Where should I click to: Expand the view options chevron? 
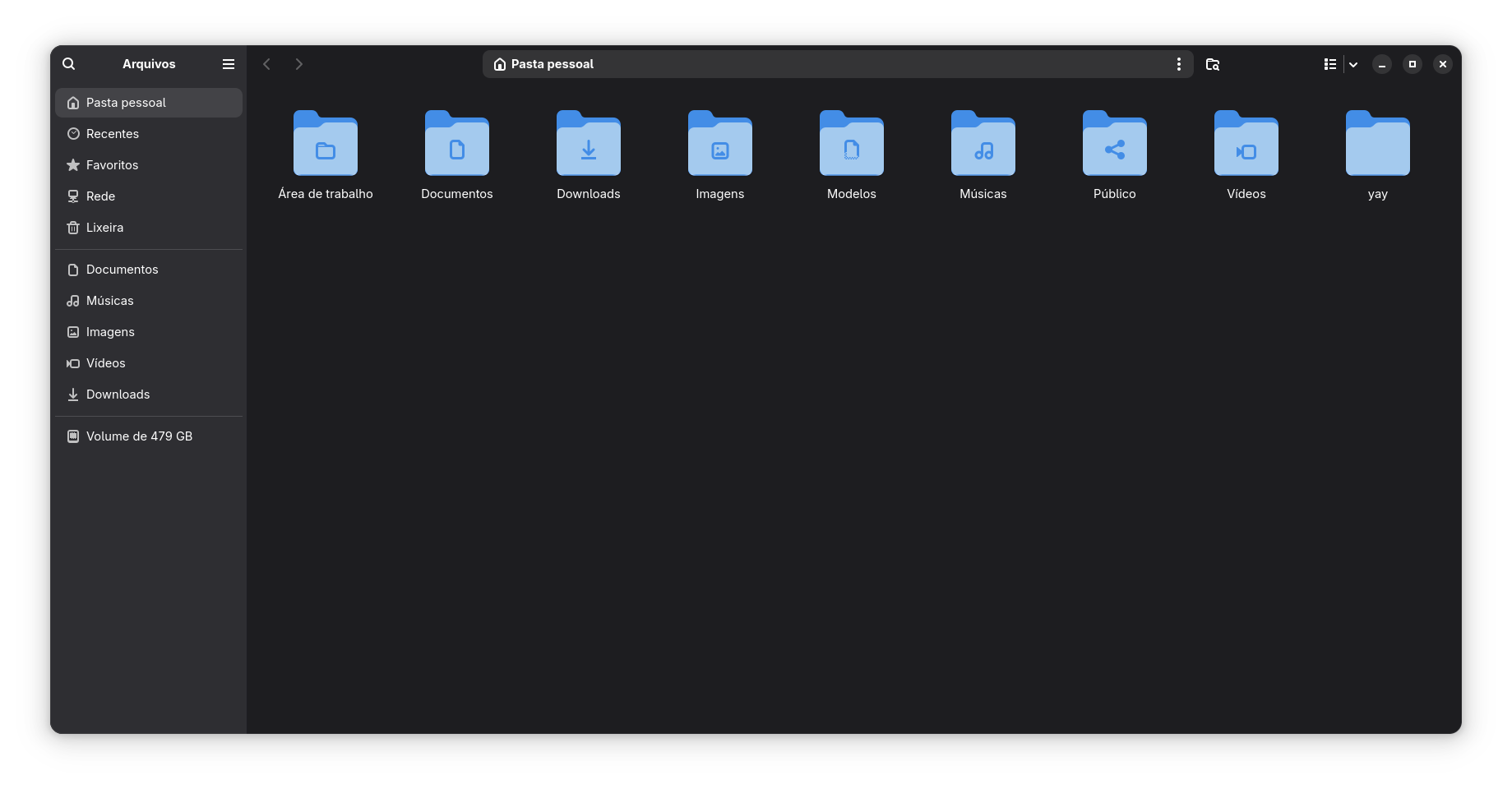coord(1353,64)
